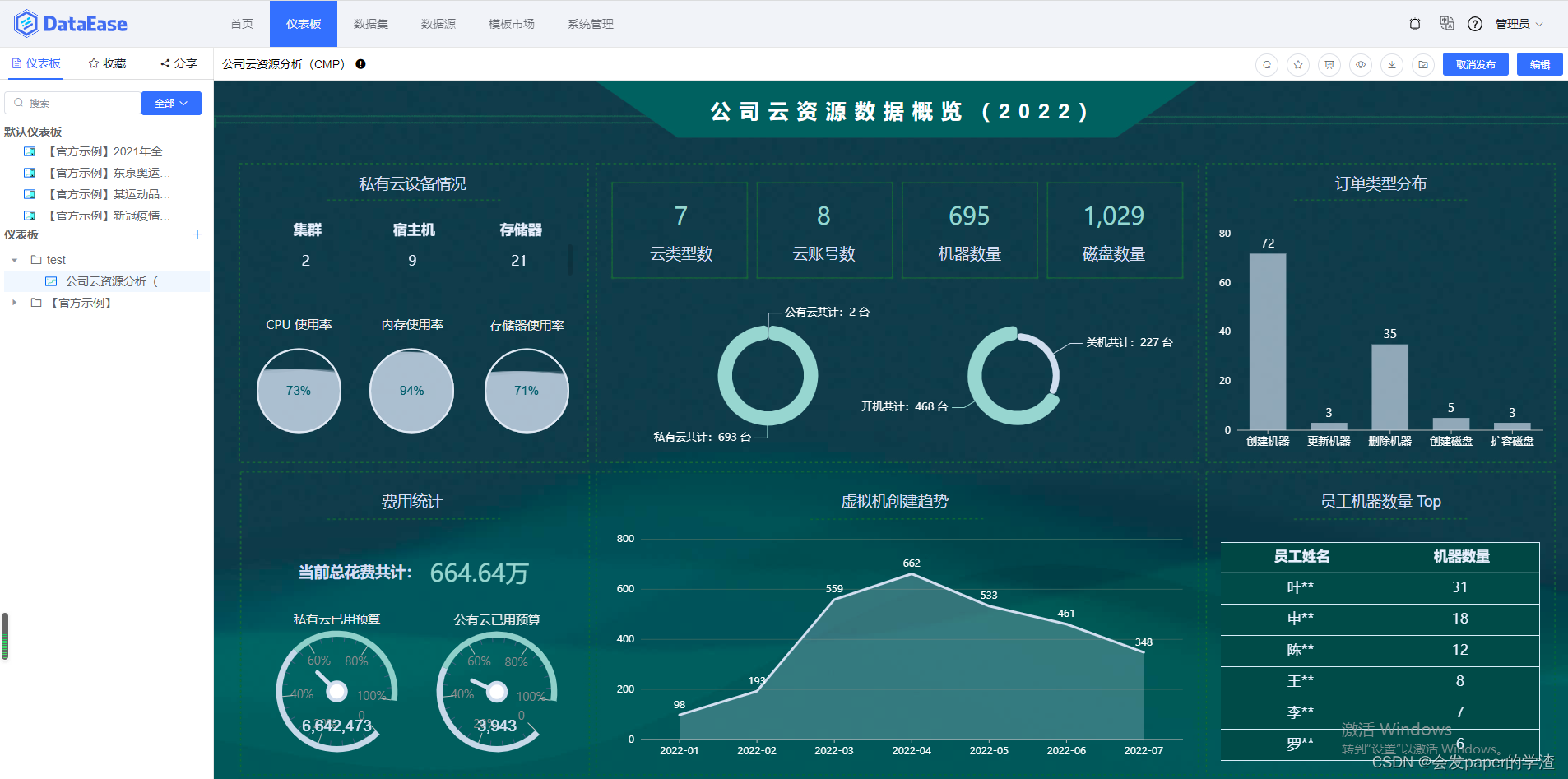Enter presentation mode for dashboard
Viewport: 1568px width, 779px height.
[x=1330, y=64]
